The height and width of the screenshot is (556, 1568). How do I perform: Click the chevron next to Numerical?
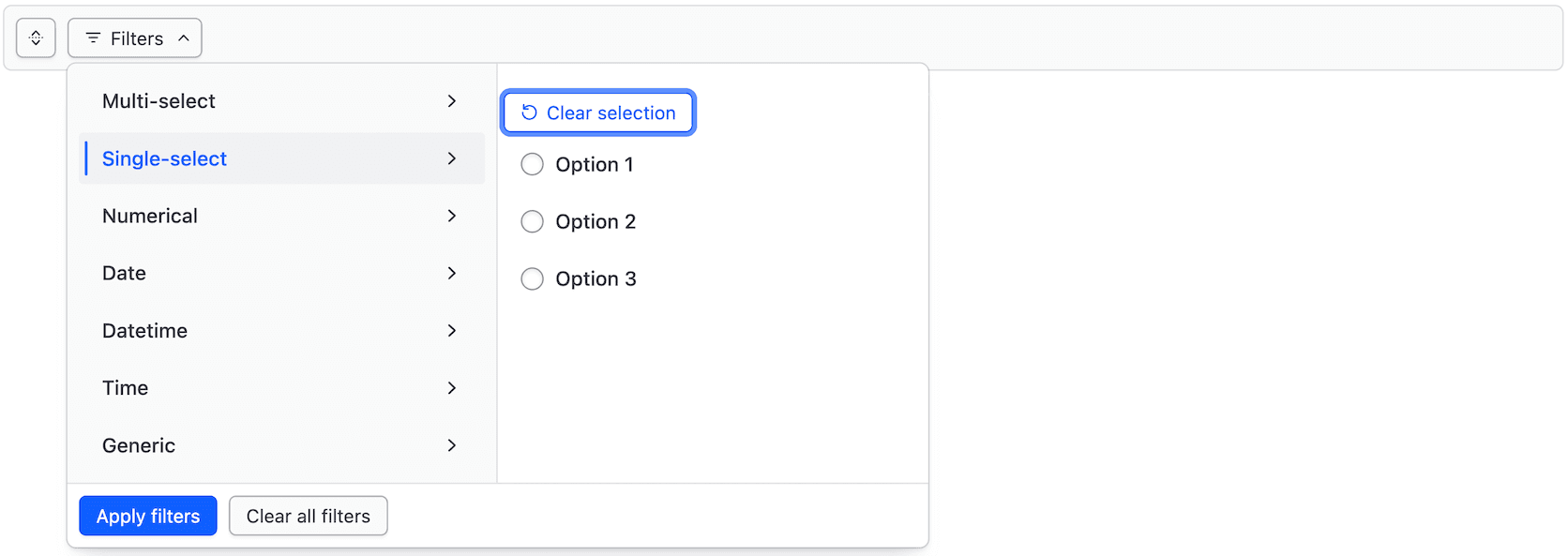453,216
